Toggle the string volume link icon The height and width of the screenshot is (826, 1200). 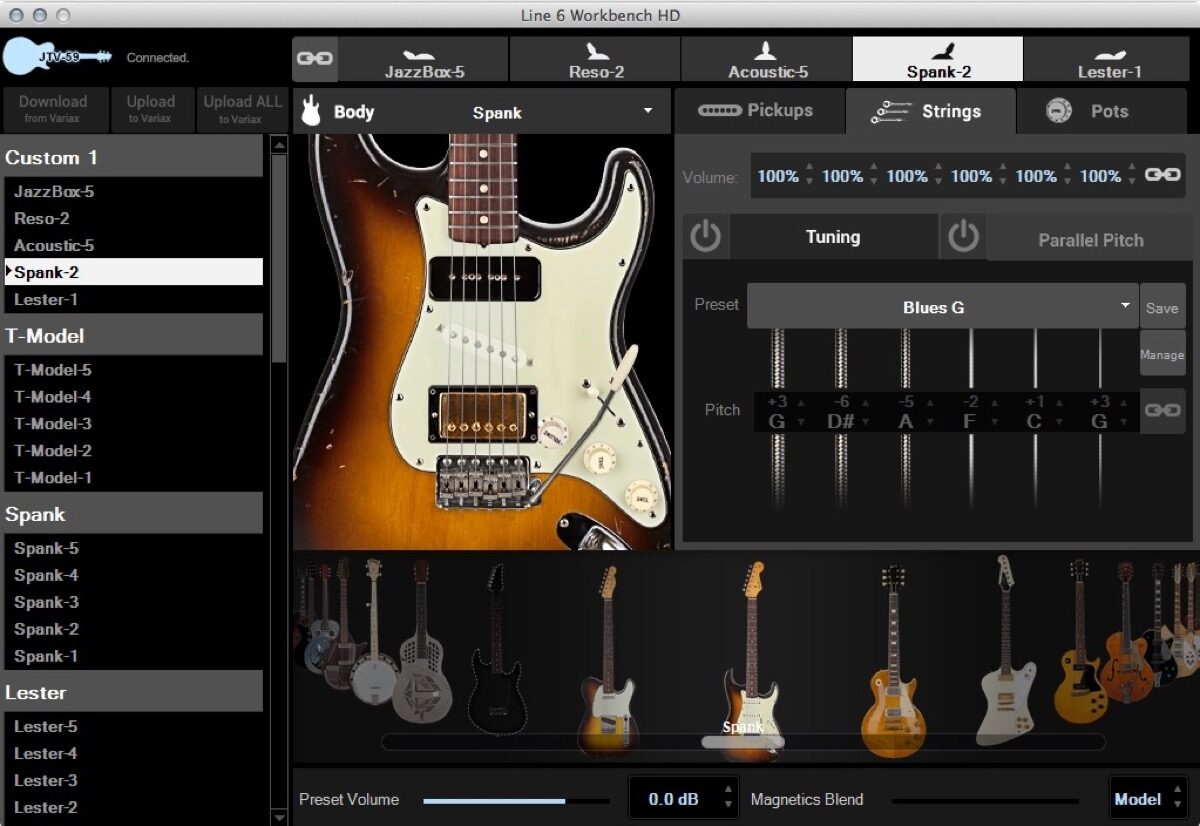click(1162, 175)
